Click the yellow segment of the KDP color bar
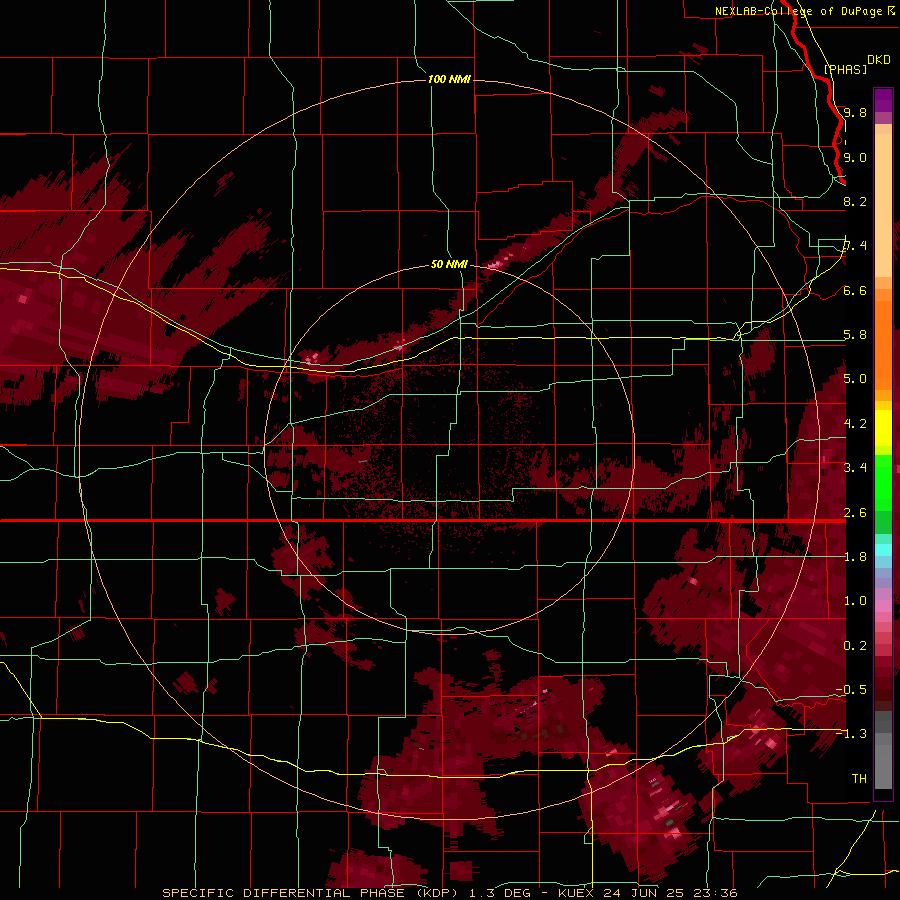The height and width of the screenshot is (900, 900). point(883,428)
